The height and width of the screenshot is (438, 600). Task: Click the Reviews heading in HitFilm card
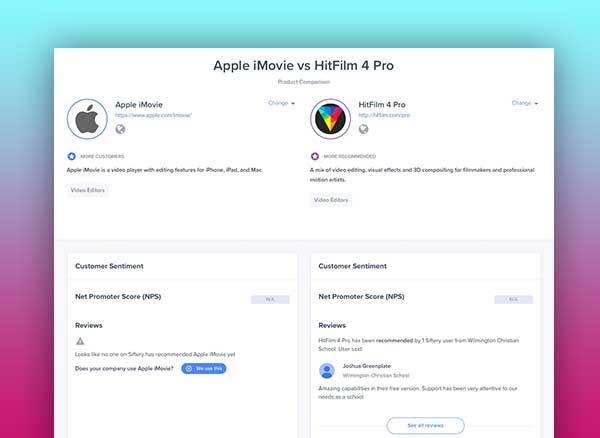(332, 326)
